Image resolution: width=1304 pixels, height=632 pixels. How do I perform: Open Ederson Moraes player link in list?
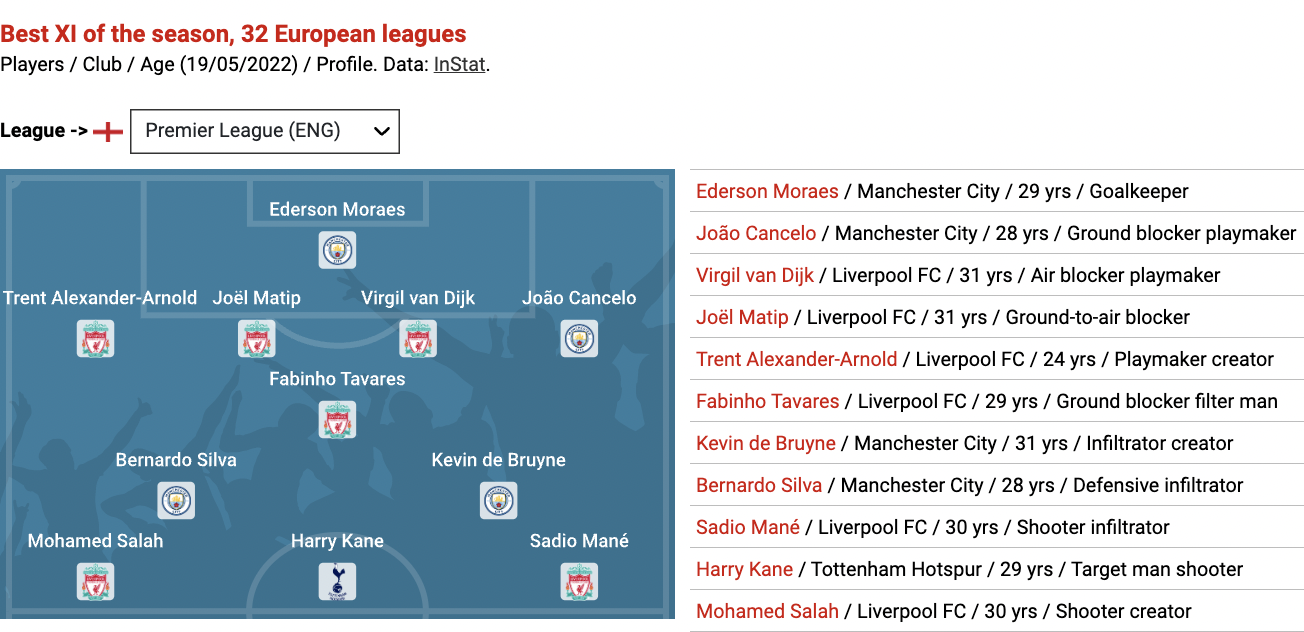[767, 191]
